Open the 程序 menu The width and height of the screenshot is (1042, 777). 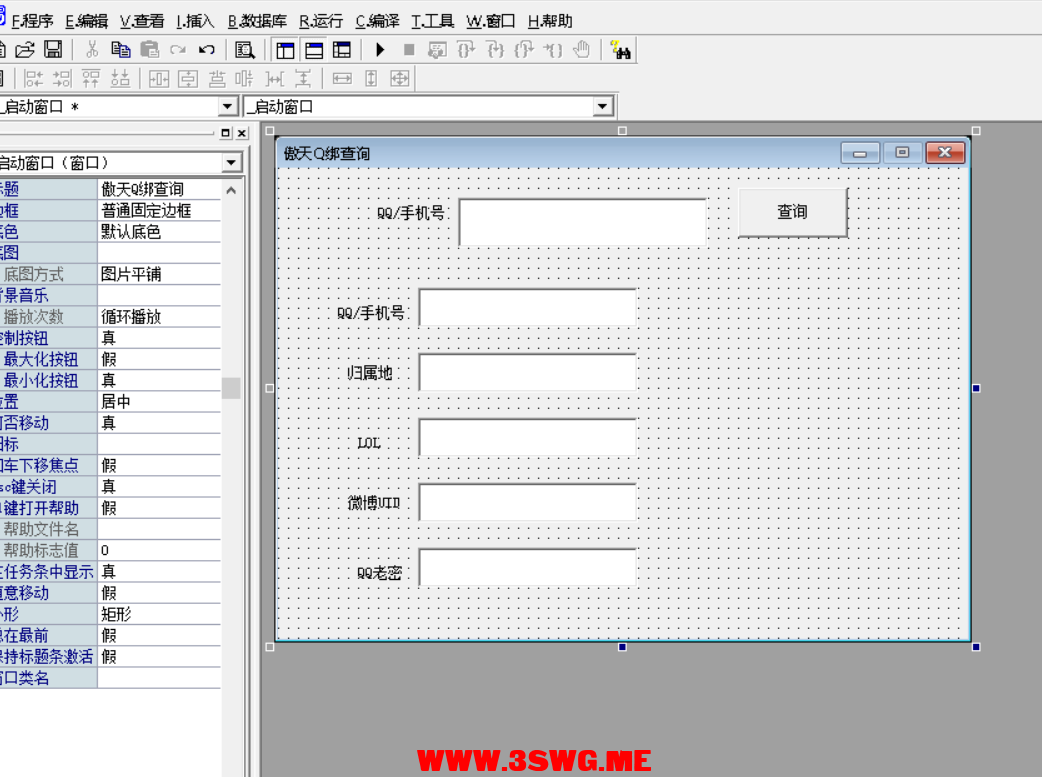point(32,21)
